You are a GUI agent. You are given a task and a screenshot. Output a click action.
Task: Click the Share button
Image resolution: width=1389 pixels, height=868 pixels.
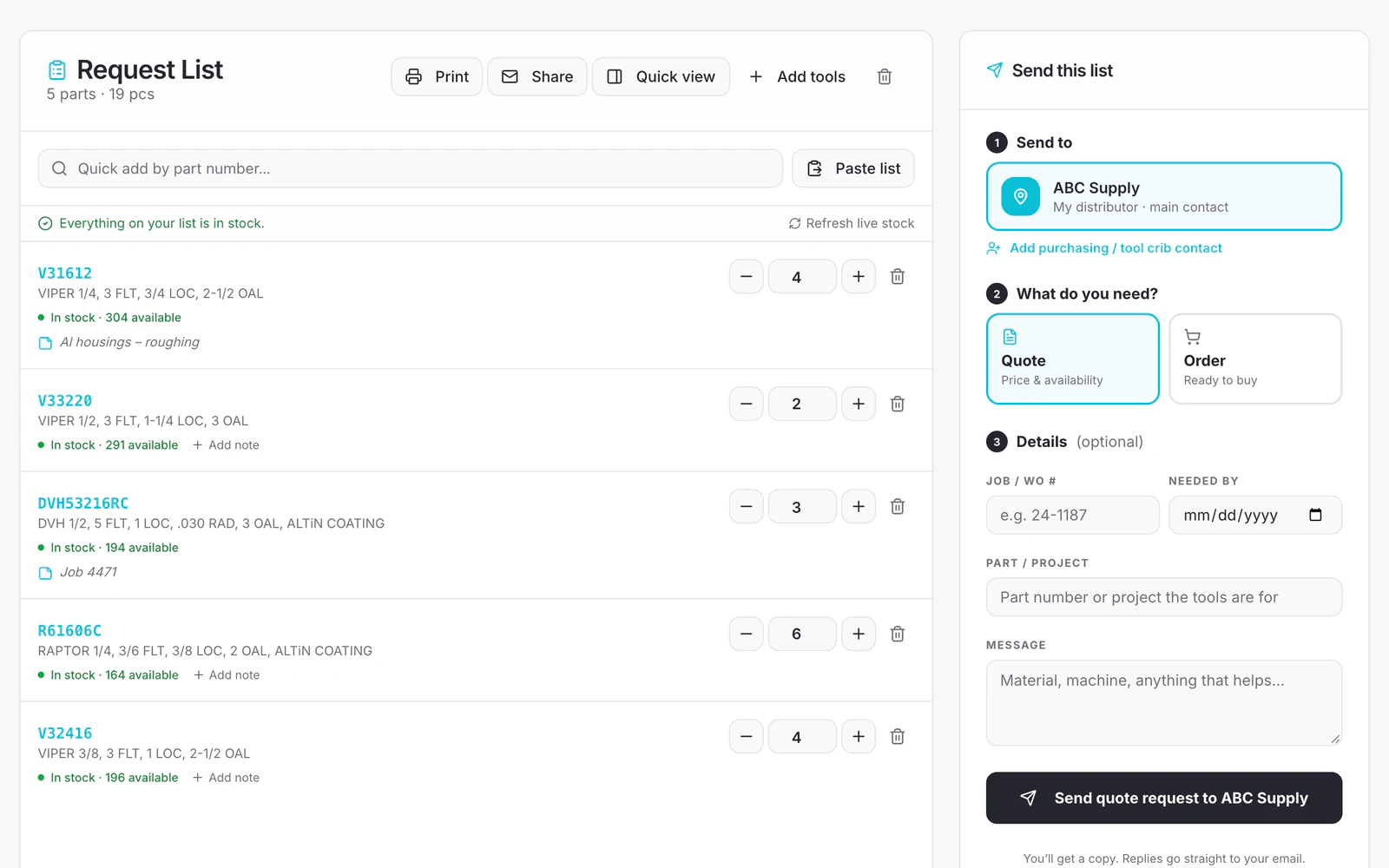click(x=537, y=76)
